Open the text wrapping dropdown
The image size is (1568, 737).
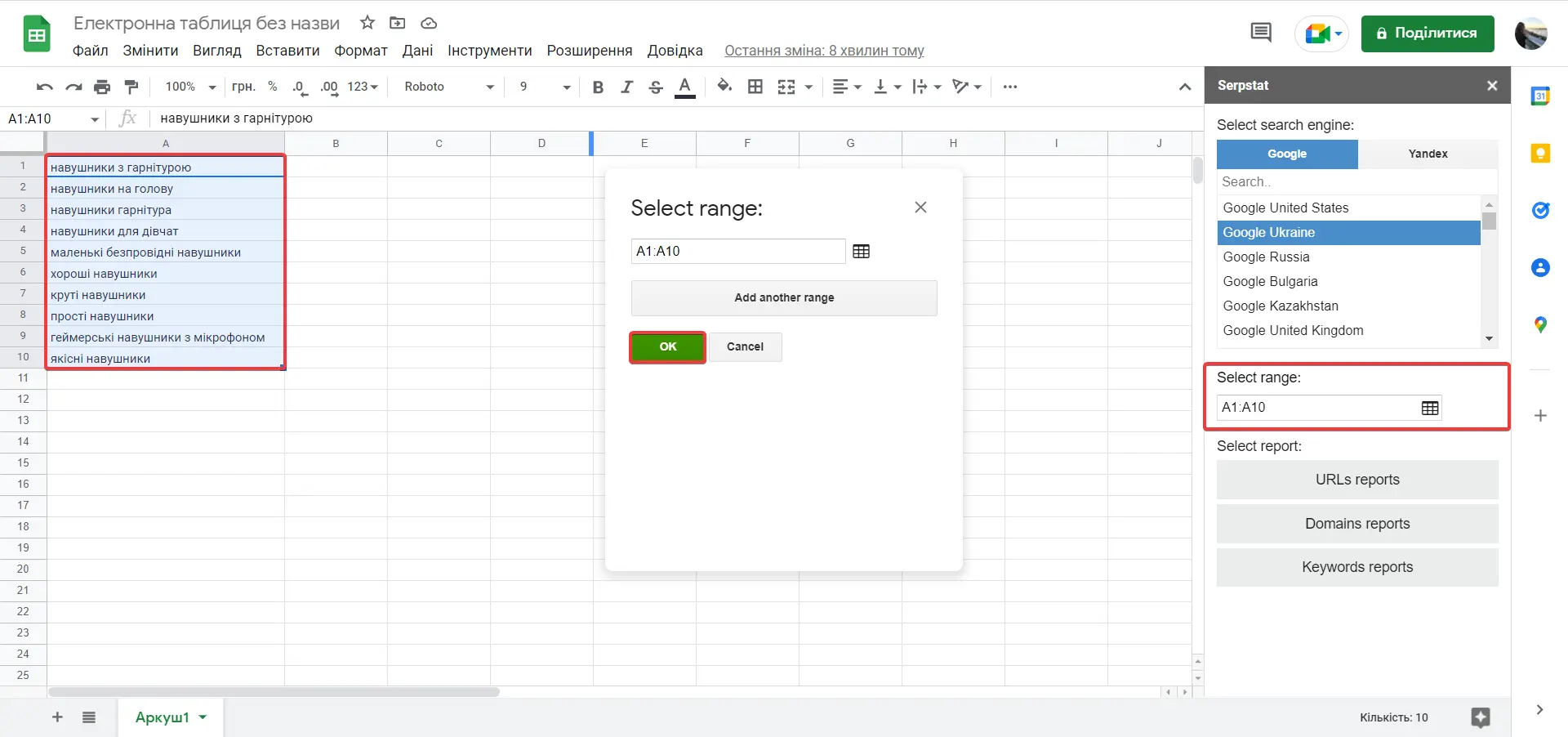pyautogui.click(x=927, y=87)
